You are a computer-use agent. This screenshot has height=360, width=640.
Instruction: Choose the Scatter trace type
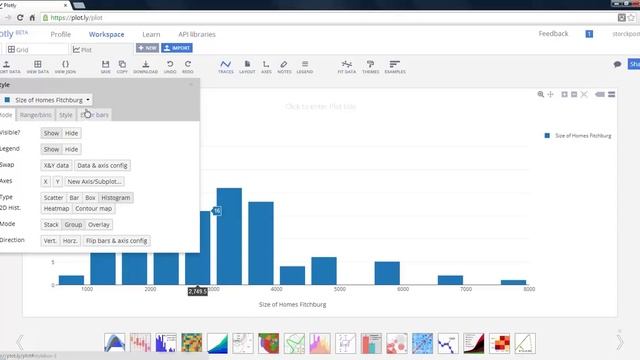tap(53, 198)
